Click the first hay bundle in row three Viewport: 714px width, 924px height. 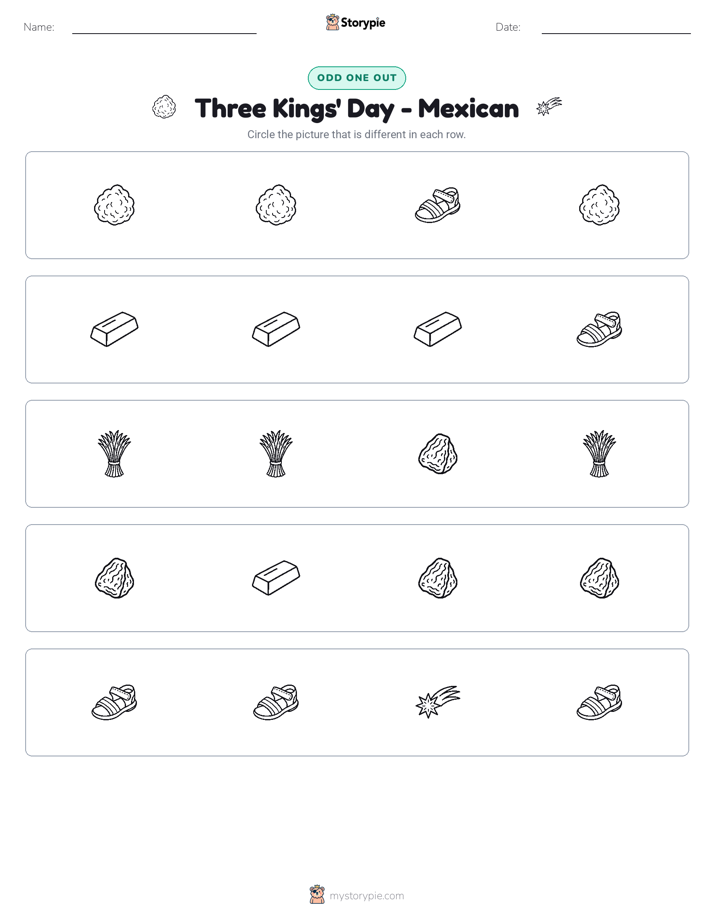coord(114,454)
